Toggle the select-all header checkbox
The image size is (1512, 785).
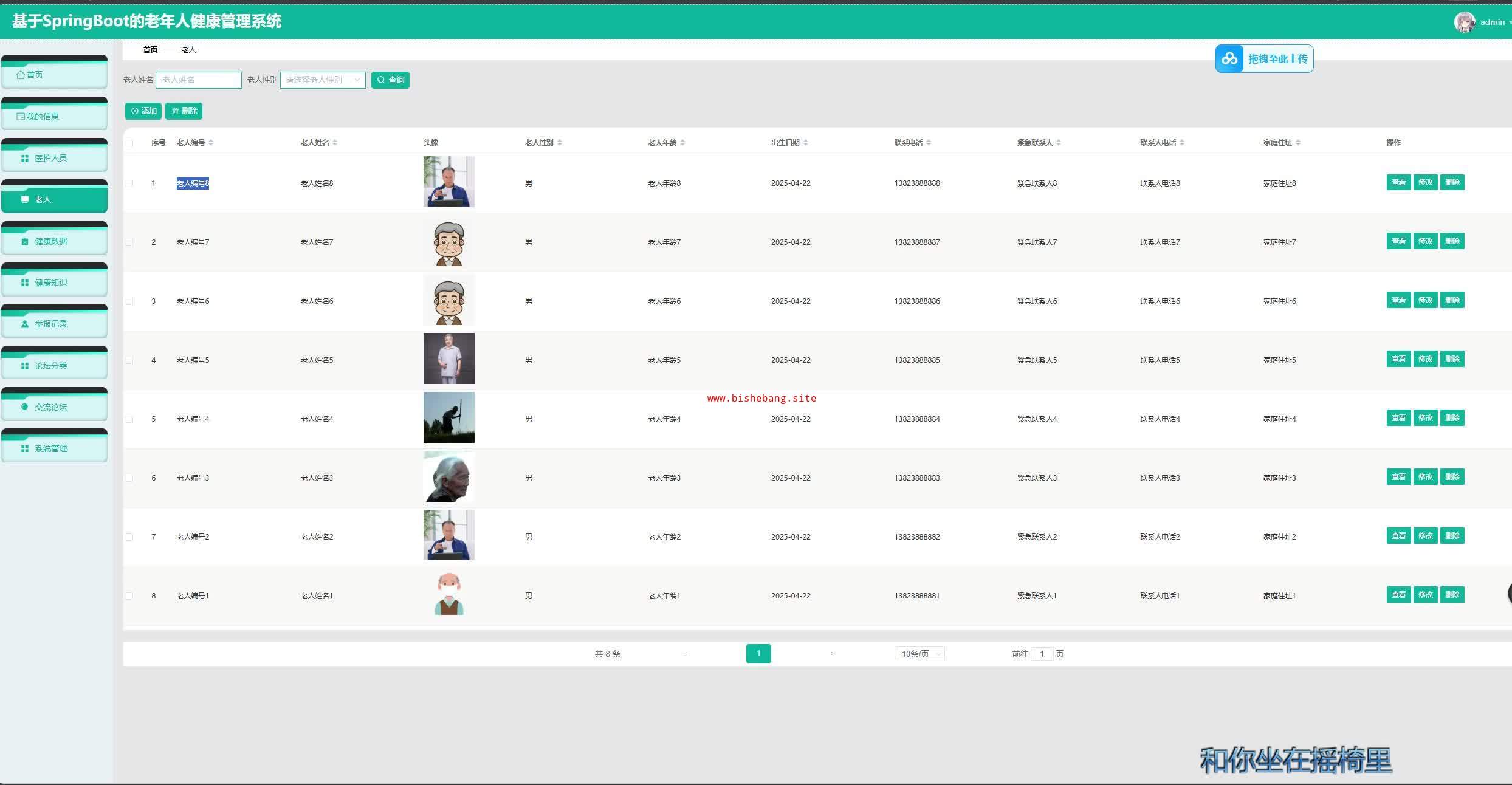pos(129,143)
